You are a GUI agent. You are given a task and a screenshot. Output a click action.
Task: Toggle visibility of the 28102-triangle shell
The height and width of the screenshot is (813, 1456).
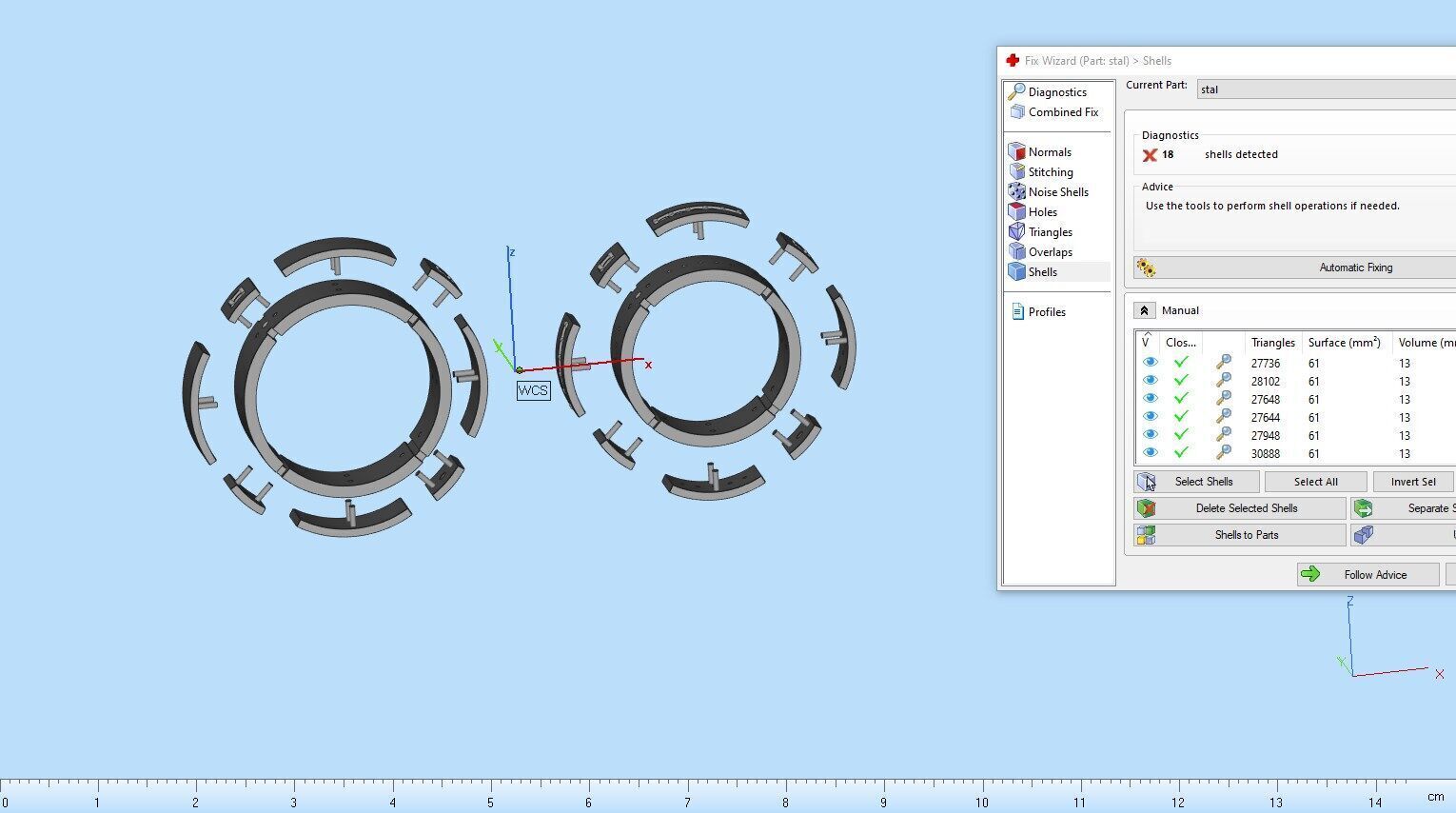[1150, 381]
